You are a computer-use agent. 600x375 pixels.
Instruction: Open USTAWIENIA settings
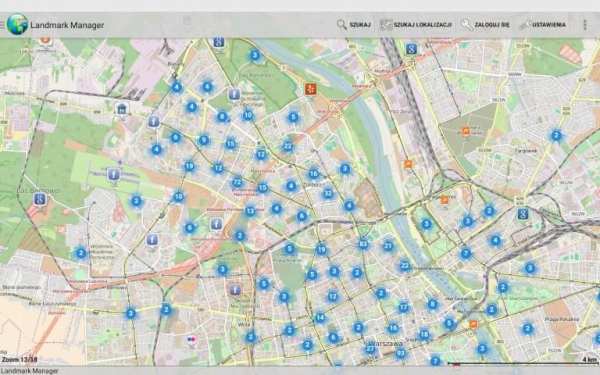pos(542,25)
